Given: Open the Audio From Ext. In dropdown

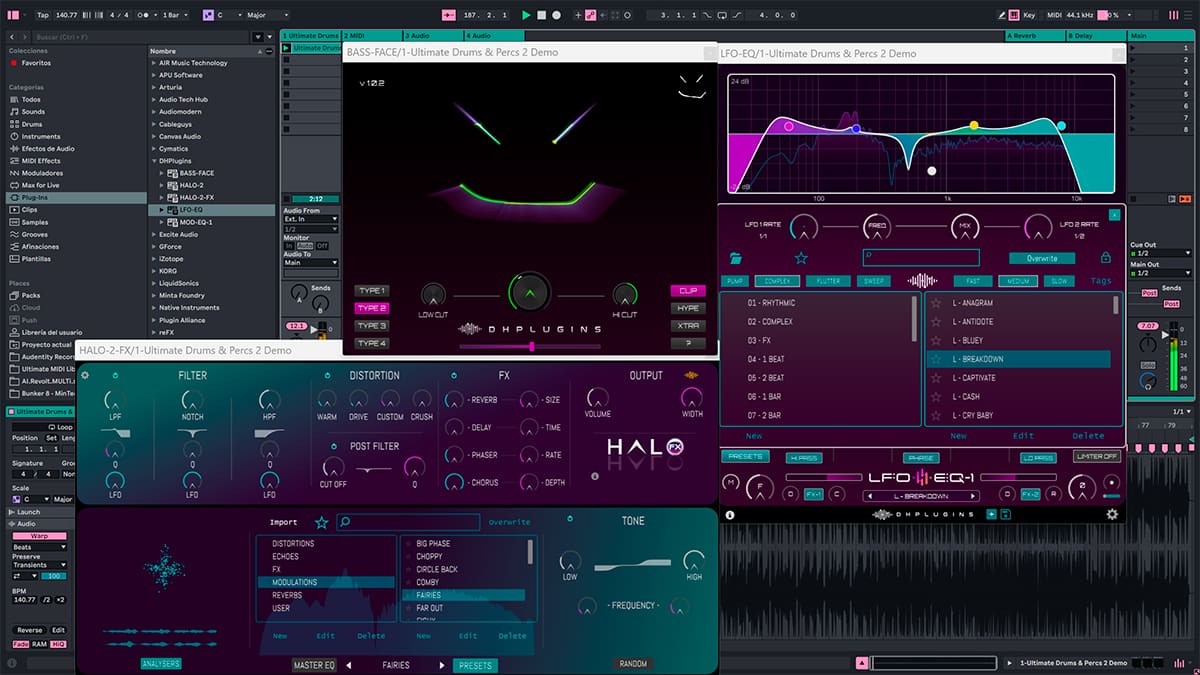Looking at the screenshot, I should click(x=311, y=219).
